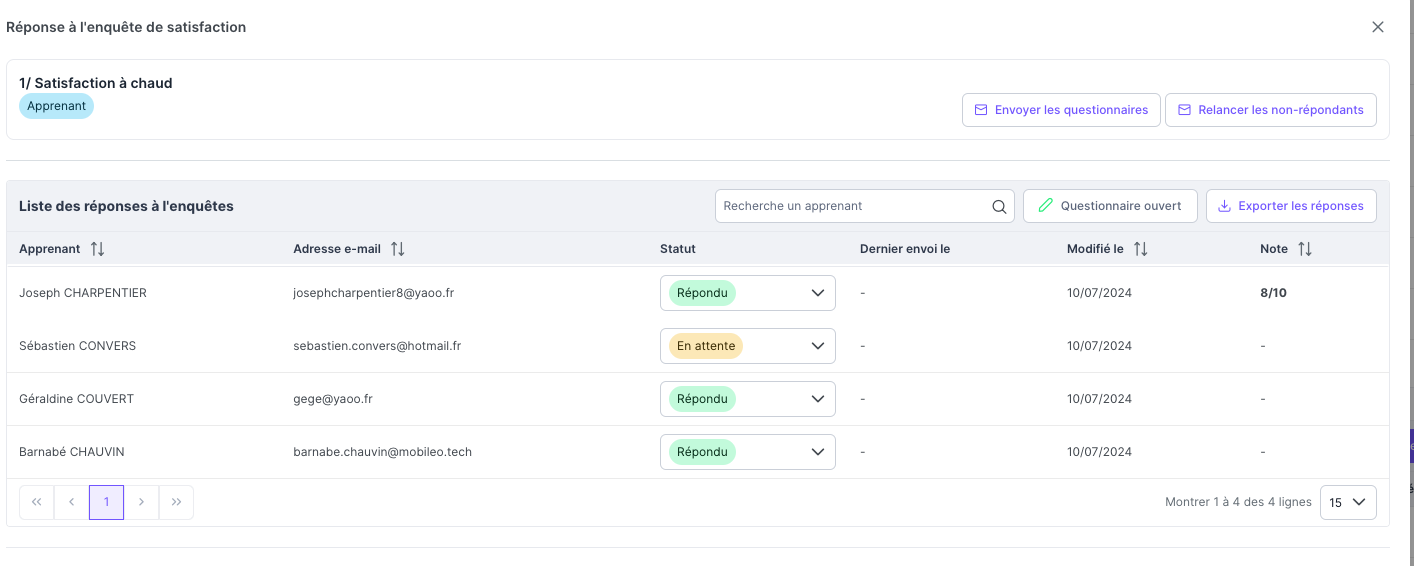The width and height of the screenshot is (1414, 566).
Task: Sort by Note column arrows
Action: [1304, 249]
